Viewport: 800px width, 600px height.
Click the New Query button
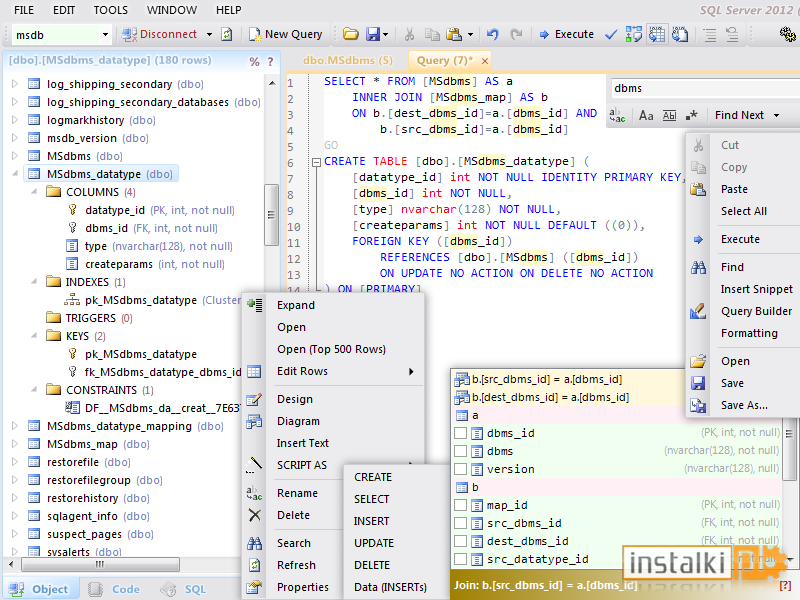pos(285,35)
